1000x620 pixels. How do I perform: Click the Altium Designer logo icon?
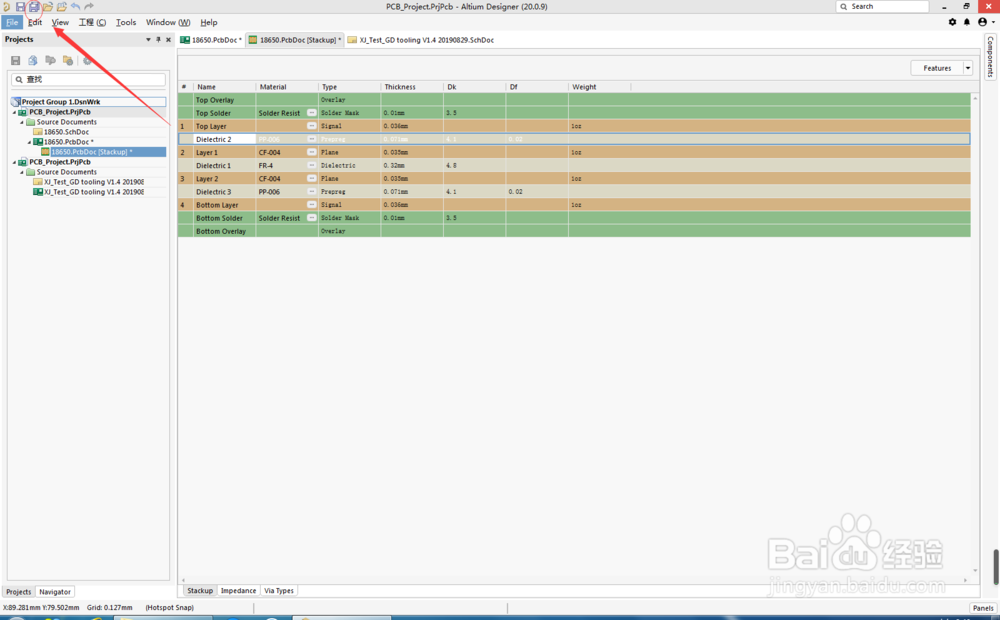point(6,7)
